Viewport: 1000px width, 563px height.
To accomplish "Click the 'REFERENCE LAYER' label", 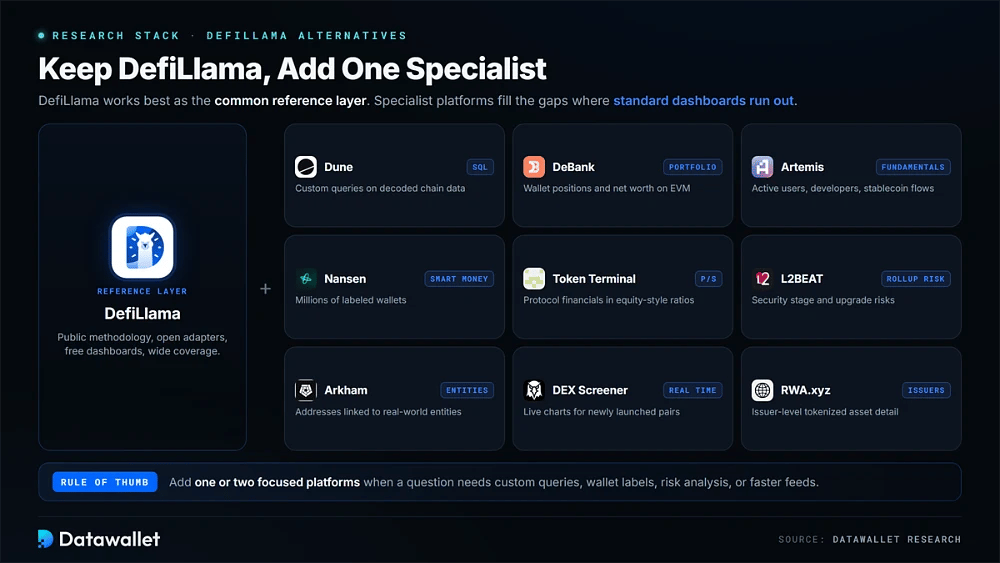I will (142, 291).
